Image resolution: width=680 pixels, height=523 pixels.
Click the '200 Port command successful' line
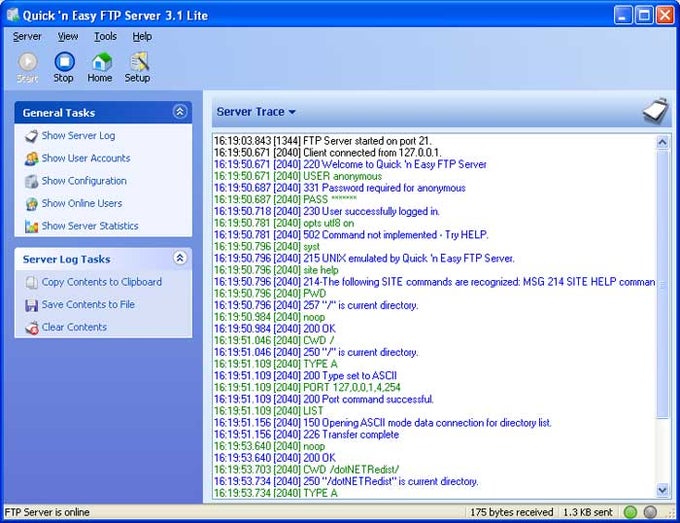(324, 399)
